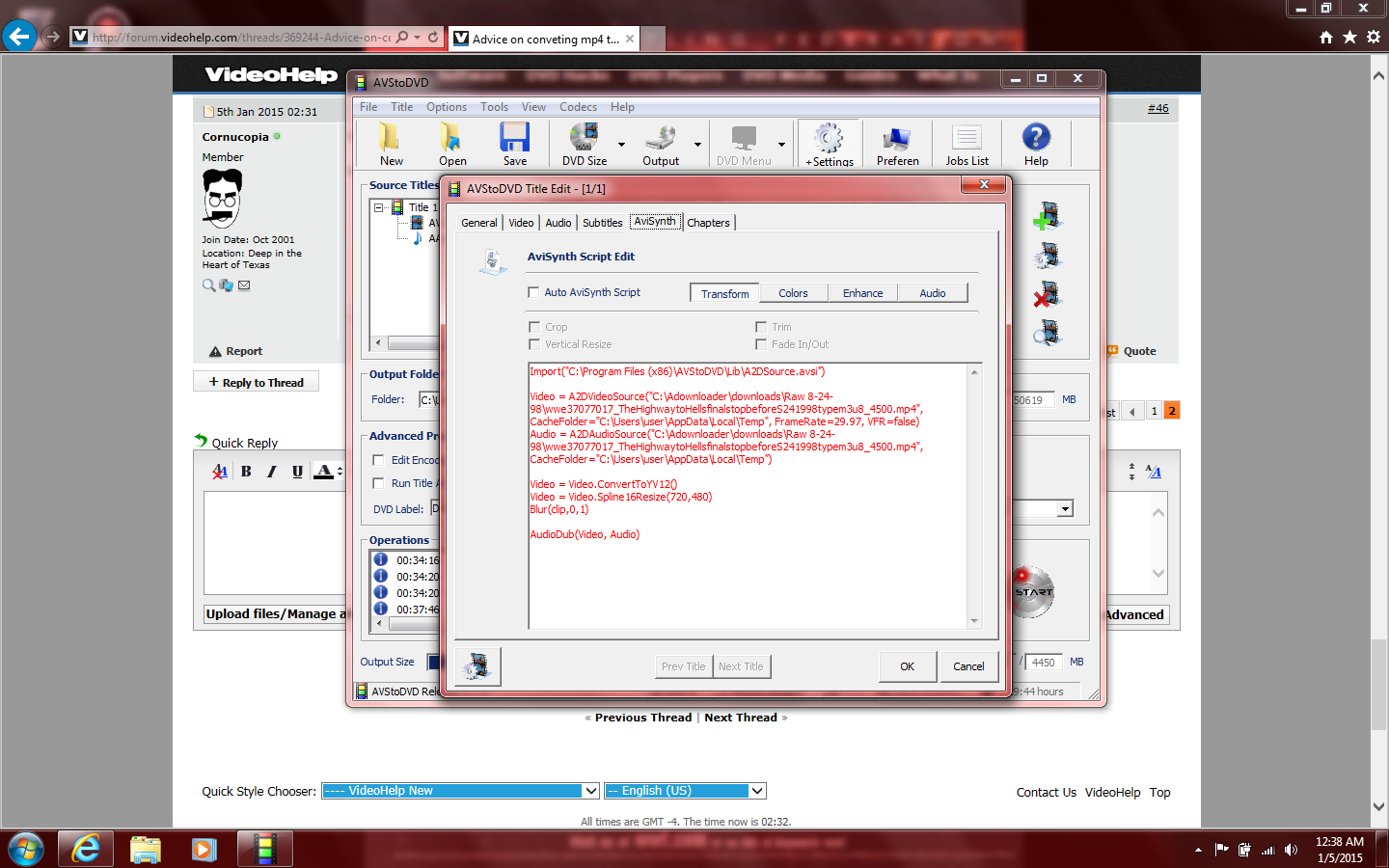
Task: Click the Output Size MB field 4450
Action: coord(1043,663)
